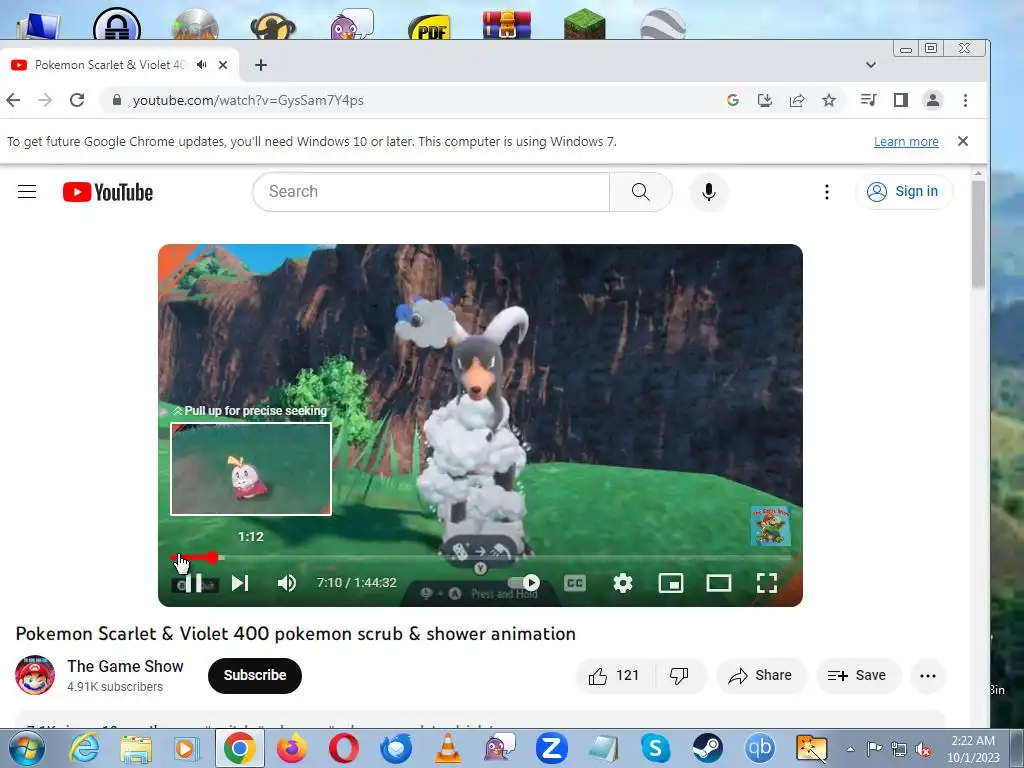
Task: Open a new tab
Action: coord(261,65)
